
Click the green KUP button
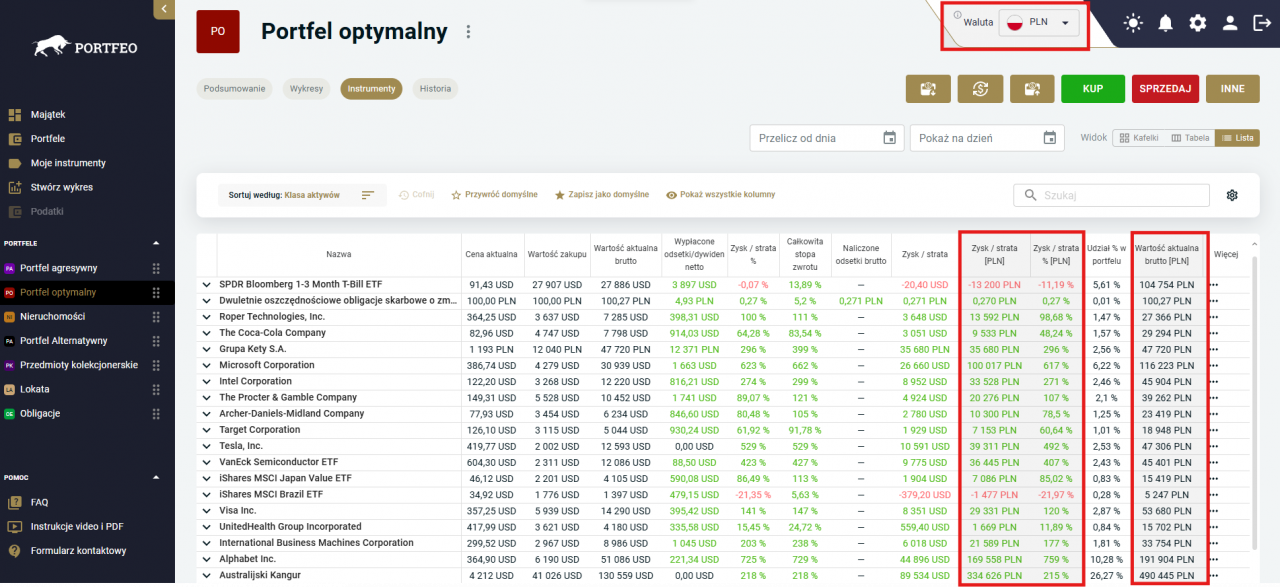click(x=1093, y=89)
